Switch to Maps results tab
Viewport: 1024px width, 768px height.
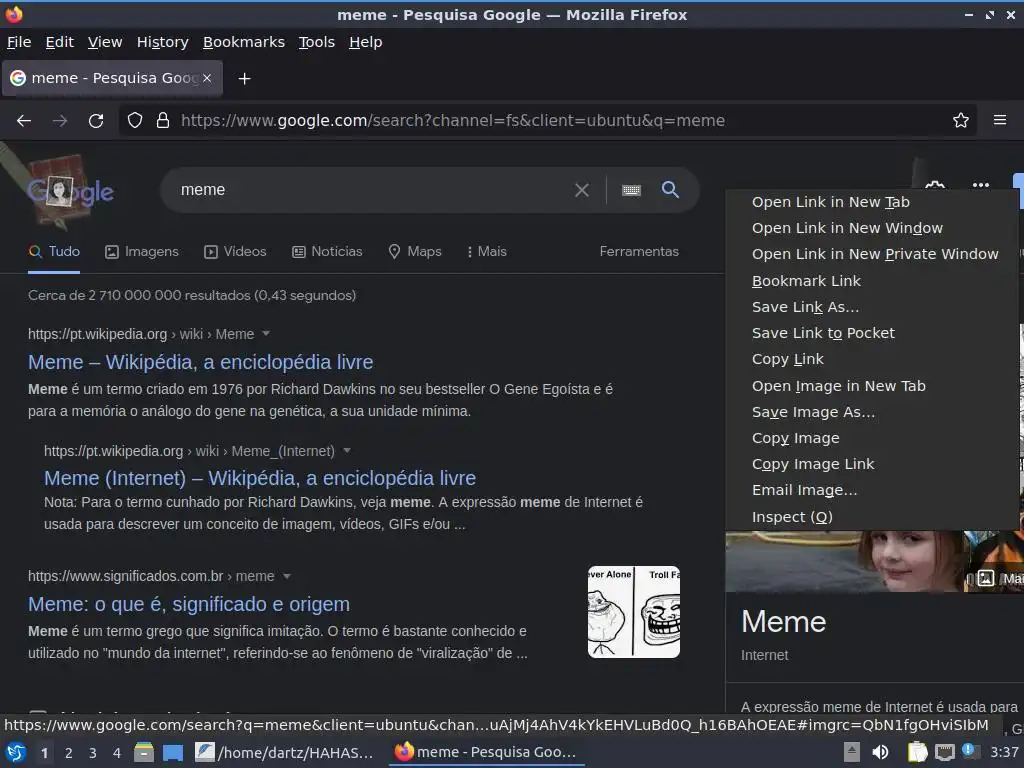pyautogui.click(x=415, y=251)
